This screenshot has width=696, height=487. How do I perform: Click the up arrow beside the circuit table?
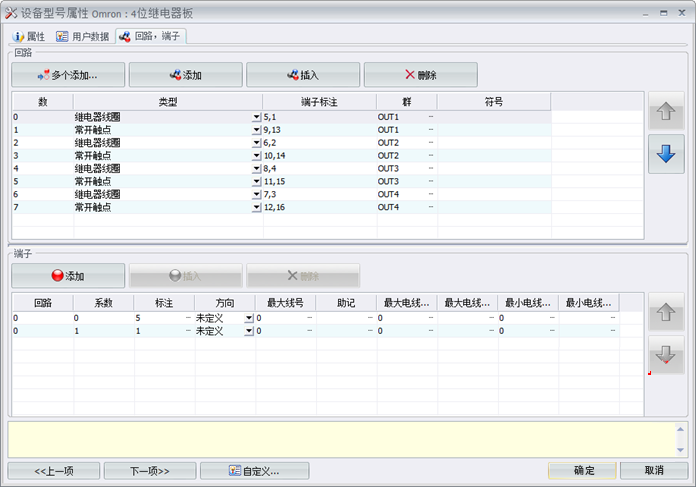pos(666,113)
